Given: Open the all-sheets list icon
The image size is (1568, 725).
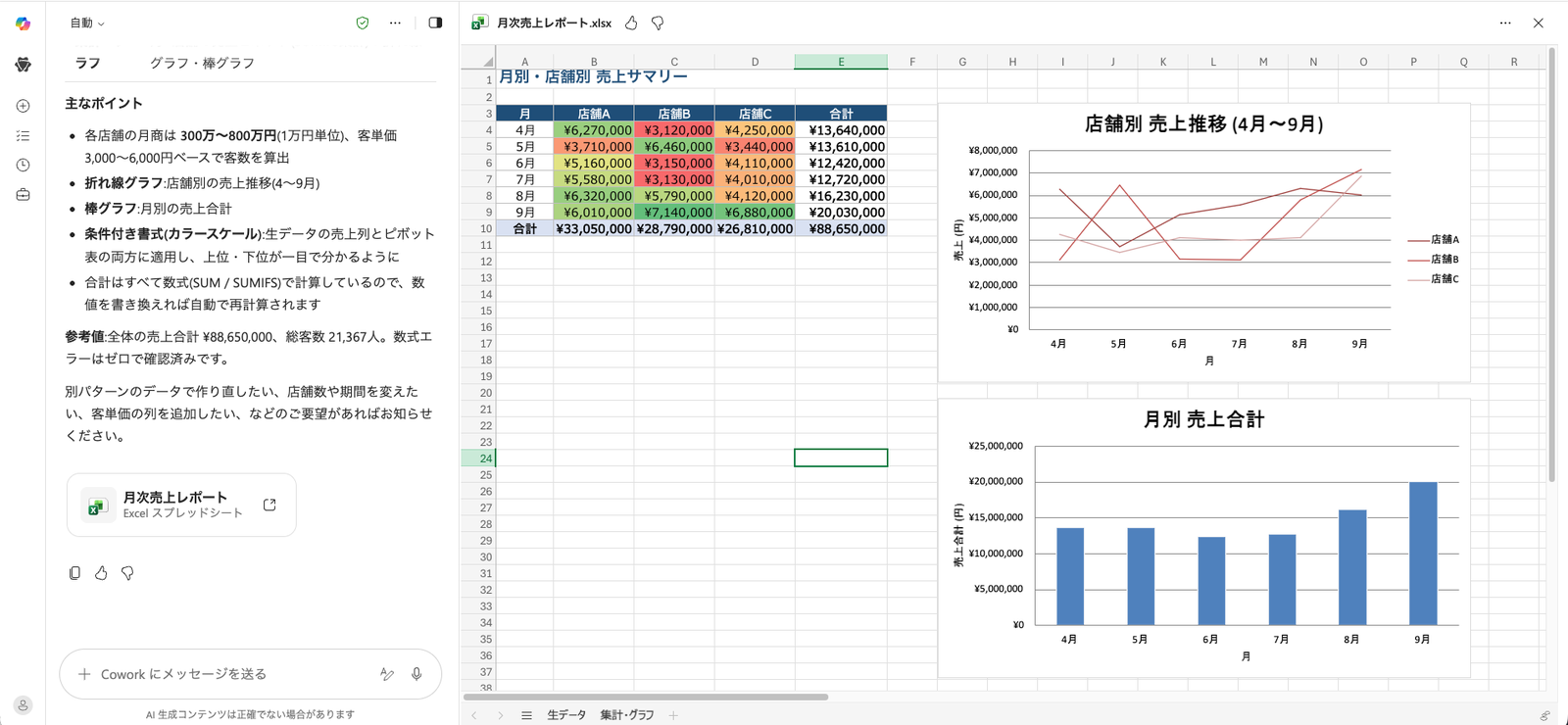Looking at the screenshot, I should click(x=526, y=715).
